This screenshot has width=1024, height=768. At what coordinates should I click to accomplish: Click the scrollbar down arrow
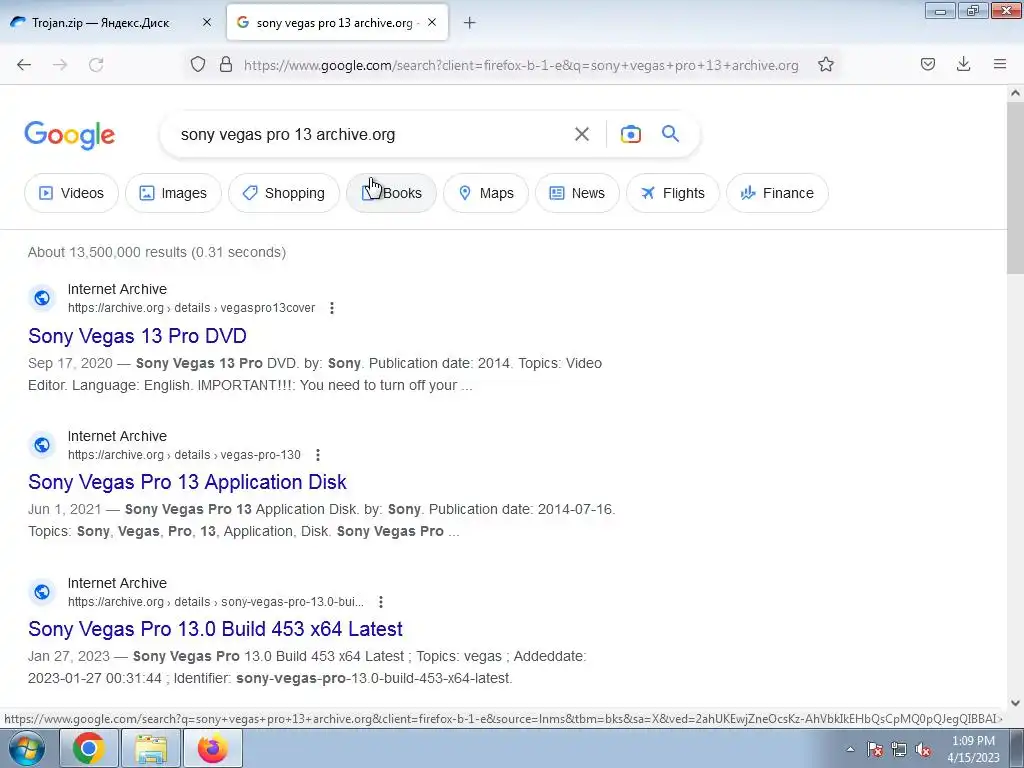pyautogui.click(x=1015, y=703)
